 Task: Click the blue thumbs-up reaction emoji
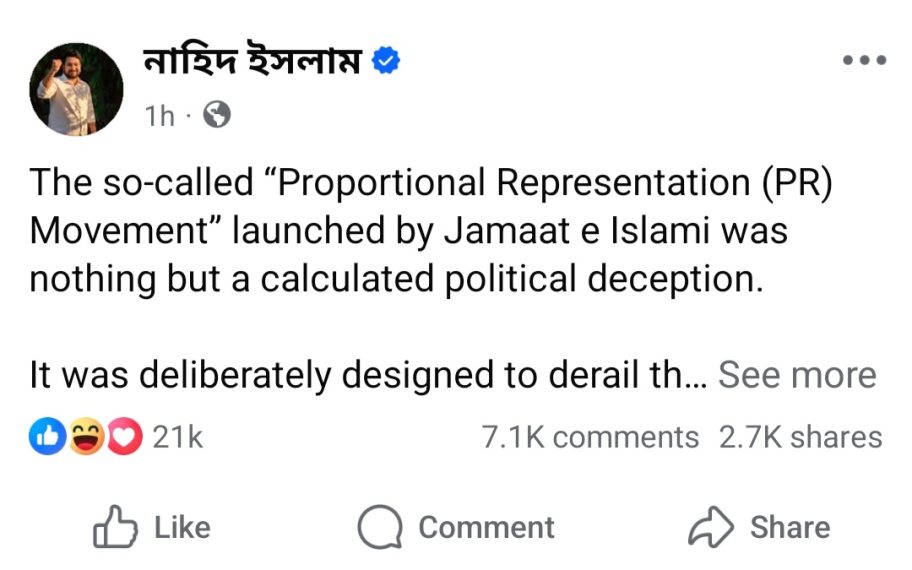[49, 437]
